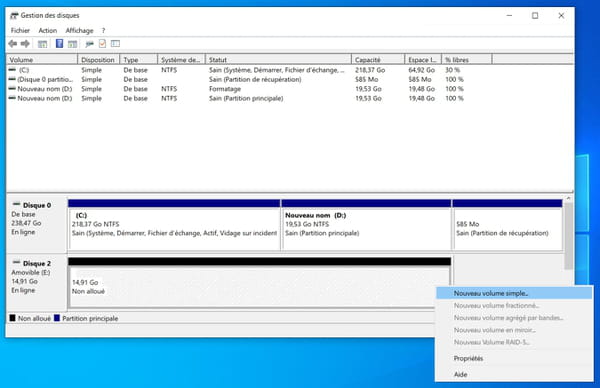Open Propriétés from the context menu
This screenshot has width=600, height=388.
tap(514, 359)
